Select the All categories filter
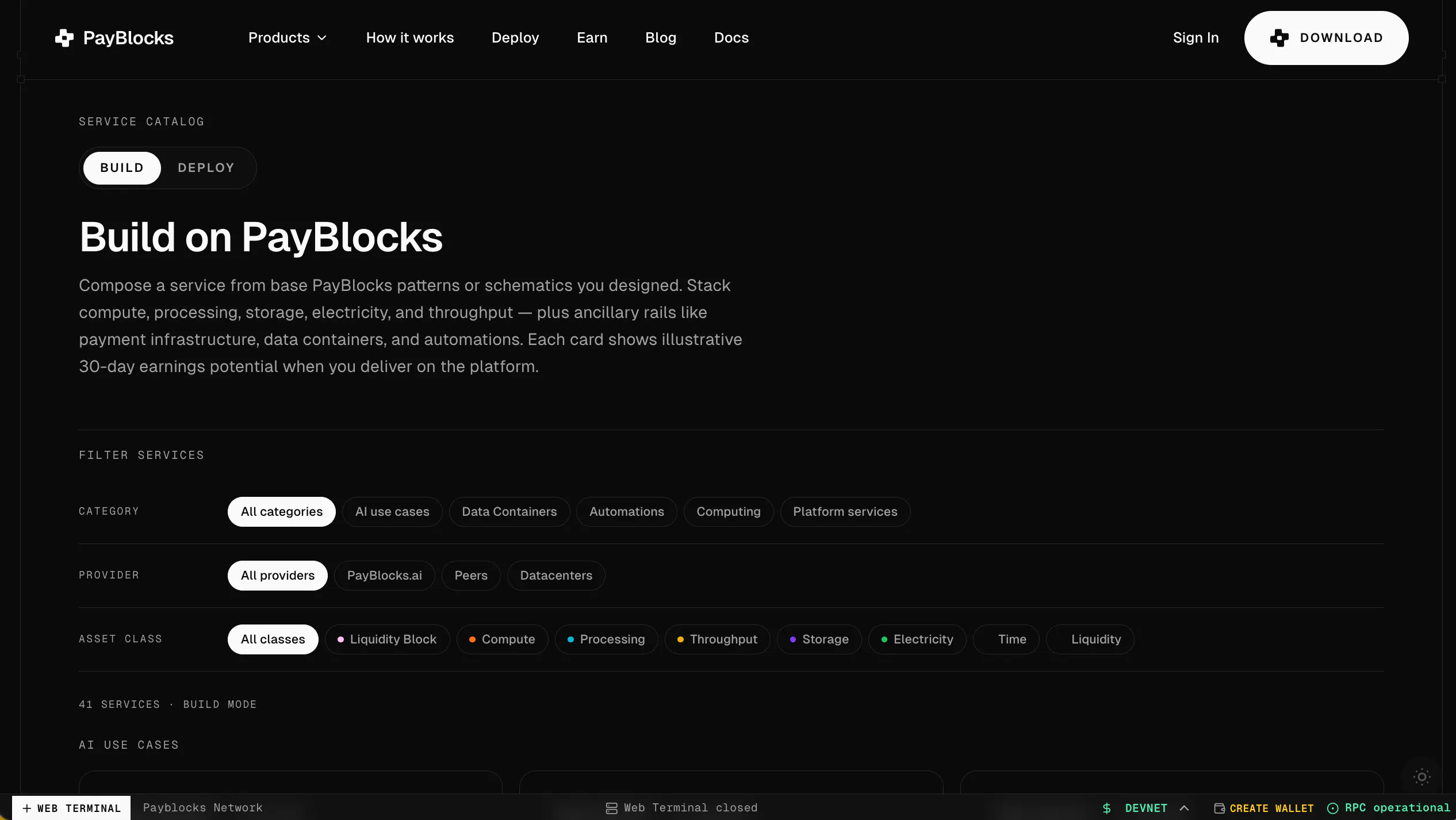 (x=282, y=512)
